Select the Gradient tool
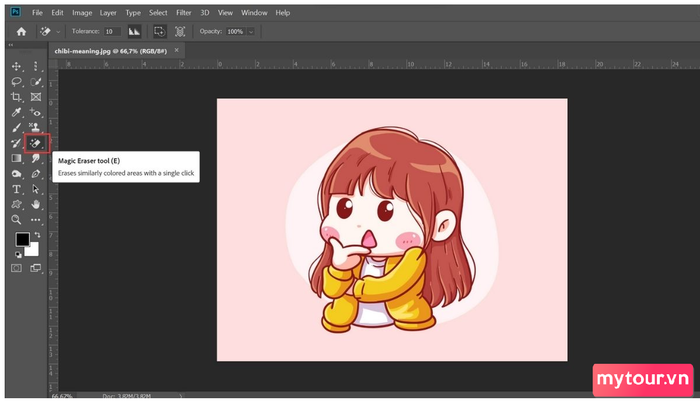 17,159
